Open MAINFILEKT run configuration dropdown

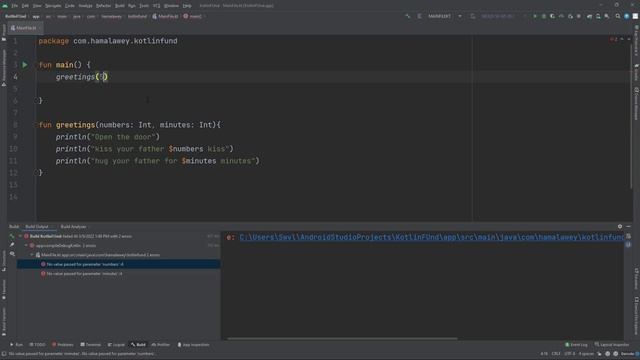pos(444,16)
